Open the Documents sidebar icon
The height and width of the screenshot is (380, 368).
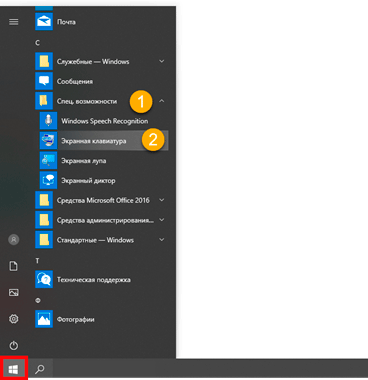click(x=14, y=266)
